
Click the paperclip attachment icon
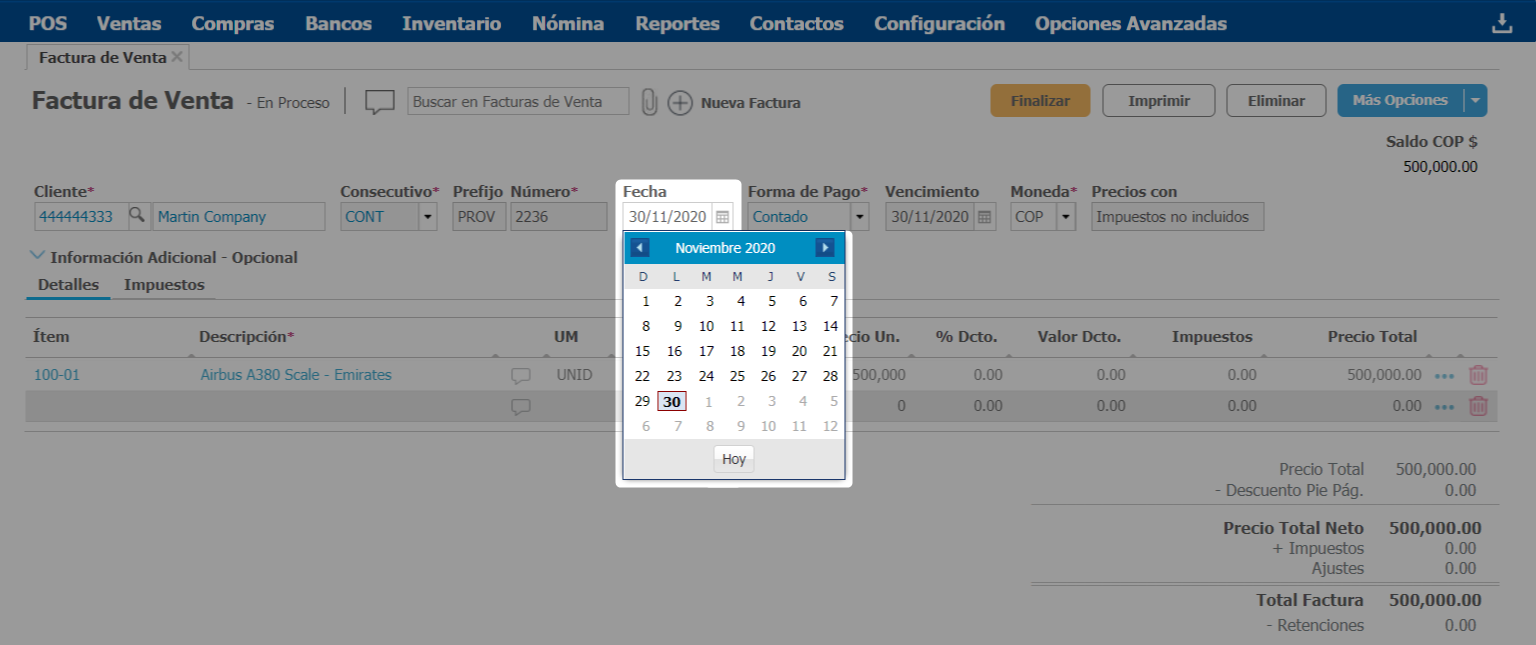(649, 102)
